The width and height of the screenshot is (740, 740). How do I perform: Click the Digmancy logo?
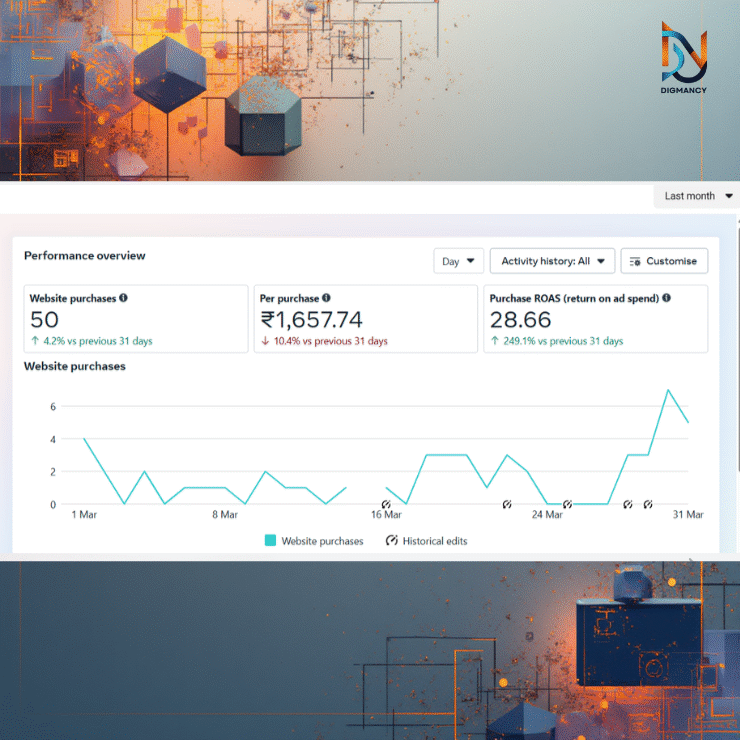(683, 58)
